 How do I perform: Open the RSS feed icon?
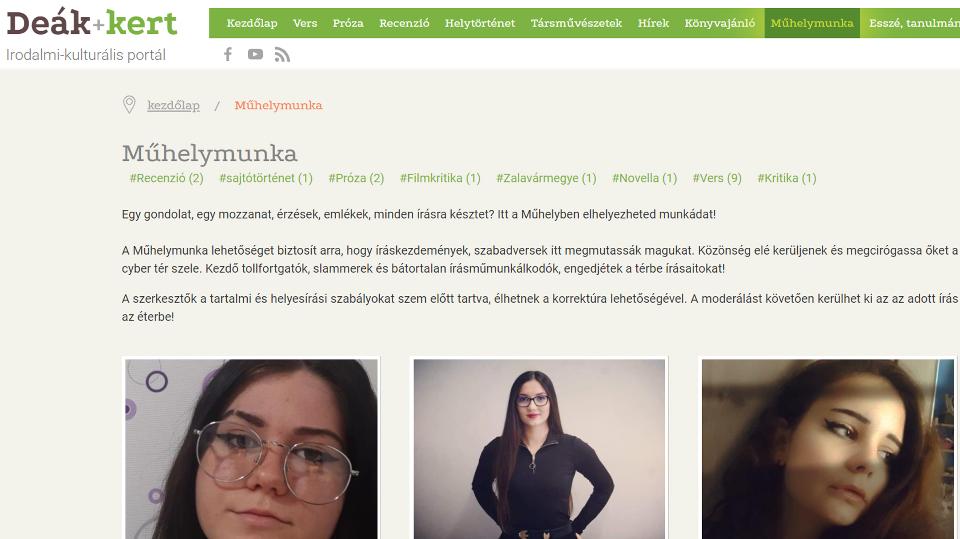(x=282, y=55)
